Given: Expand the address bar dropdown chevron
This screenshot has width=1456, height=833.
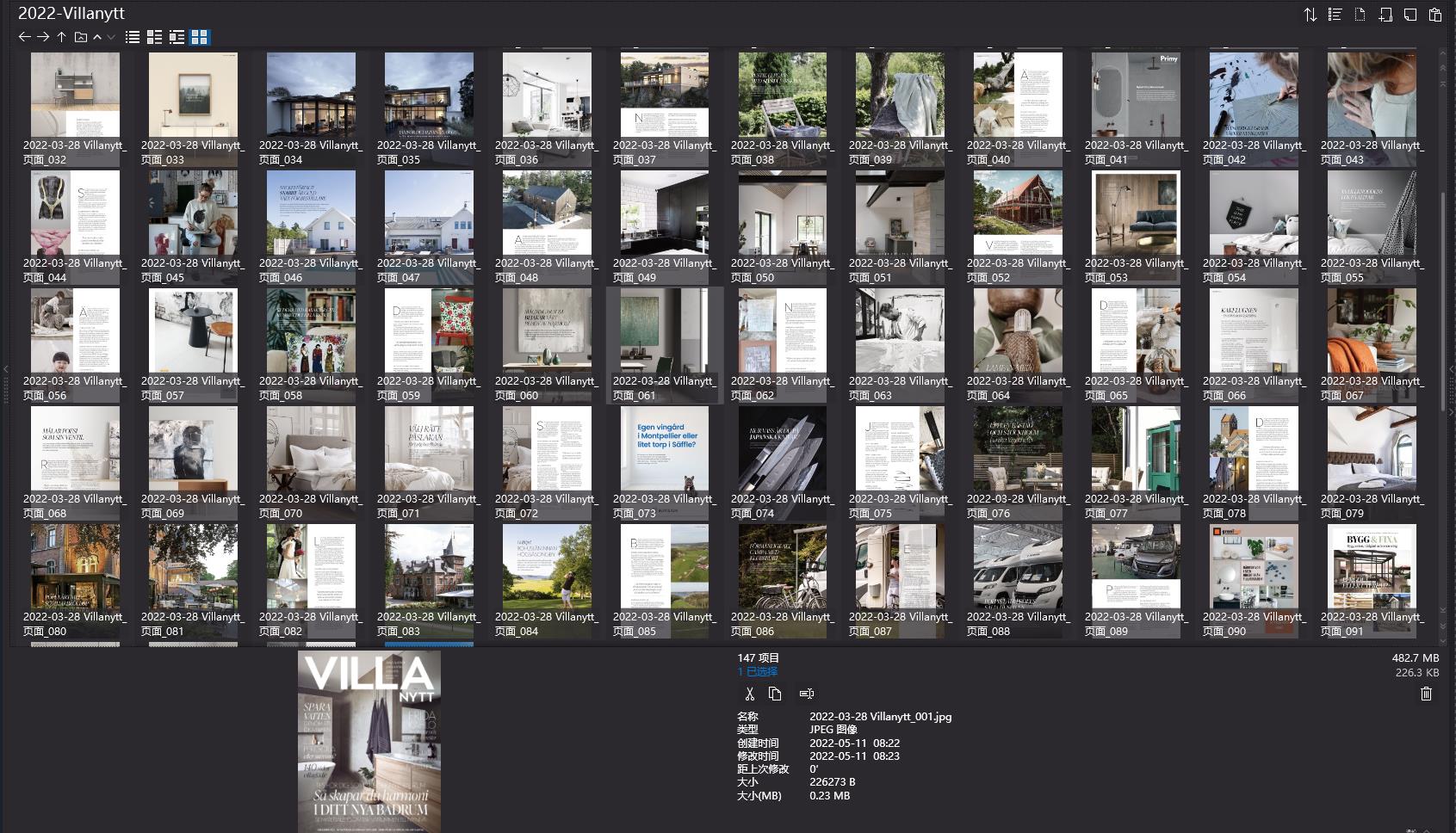Looking at the screenshot, I should pos(110,37).
